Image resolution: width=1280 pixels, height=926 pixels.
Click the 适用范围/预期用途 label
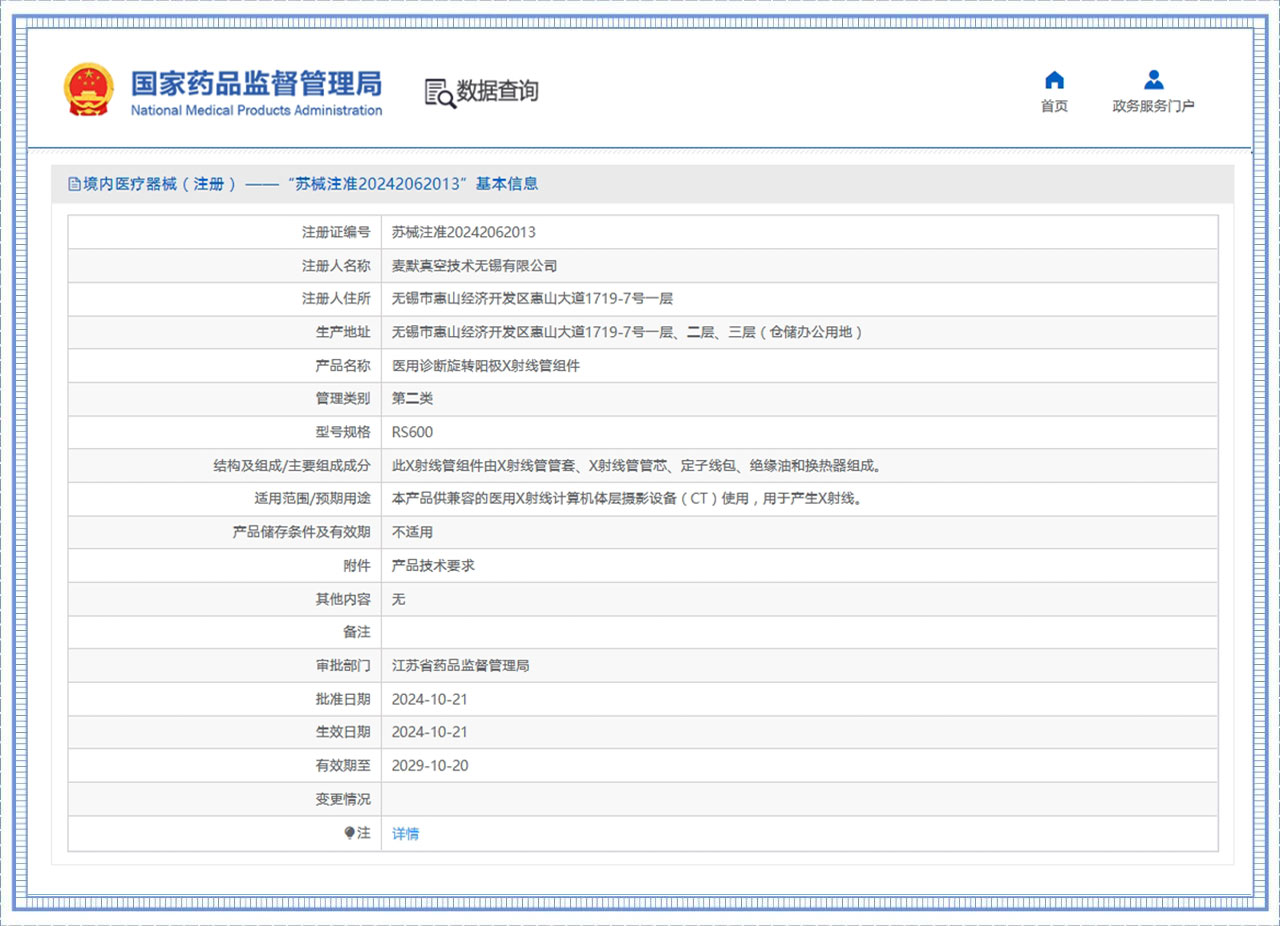[313, 498]
